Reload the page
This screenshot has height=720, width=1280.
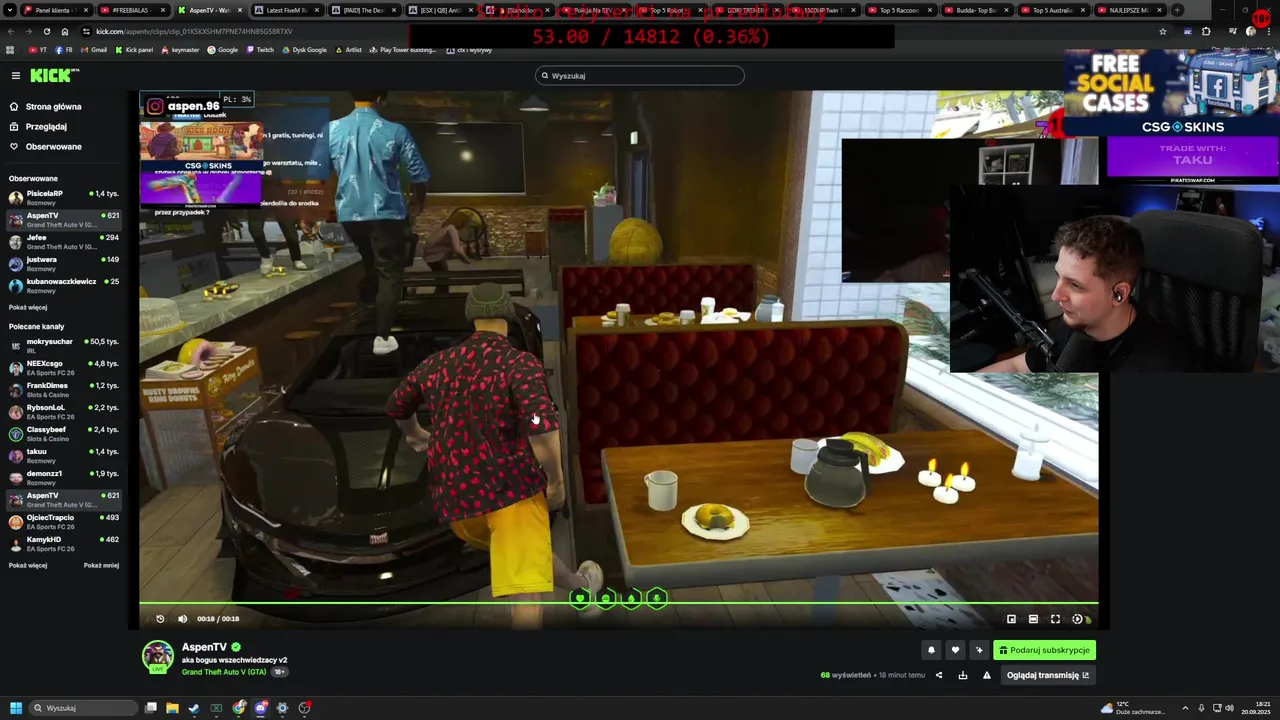46,31
